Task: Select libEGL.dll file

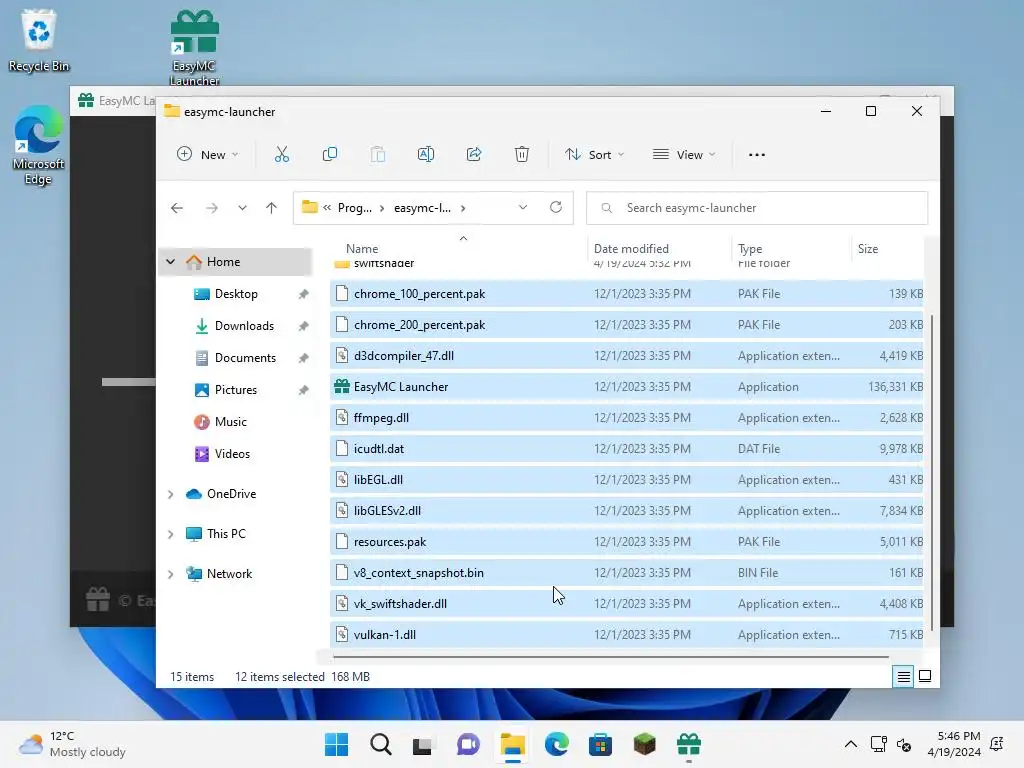Action: pos(626,480)
